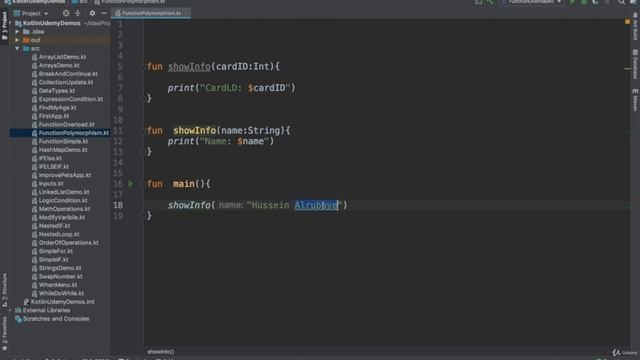Click the expand/collapse all icon in Project toolbar
This screenshot has width=640, height=360.
[x=78, y=13]
